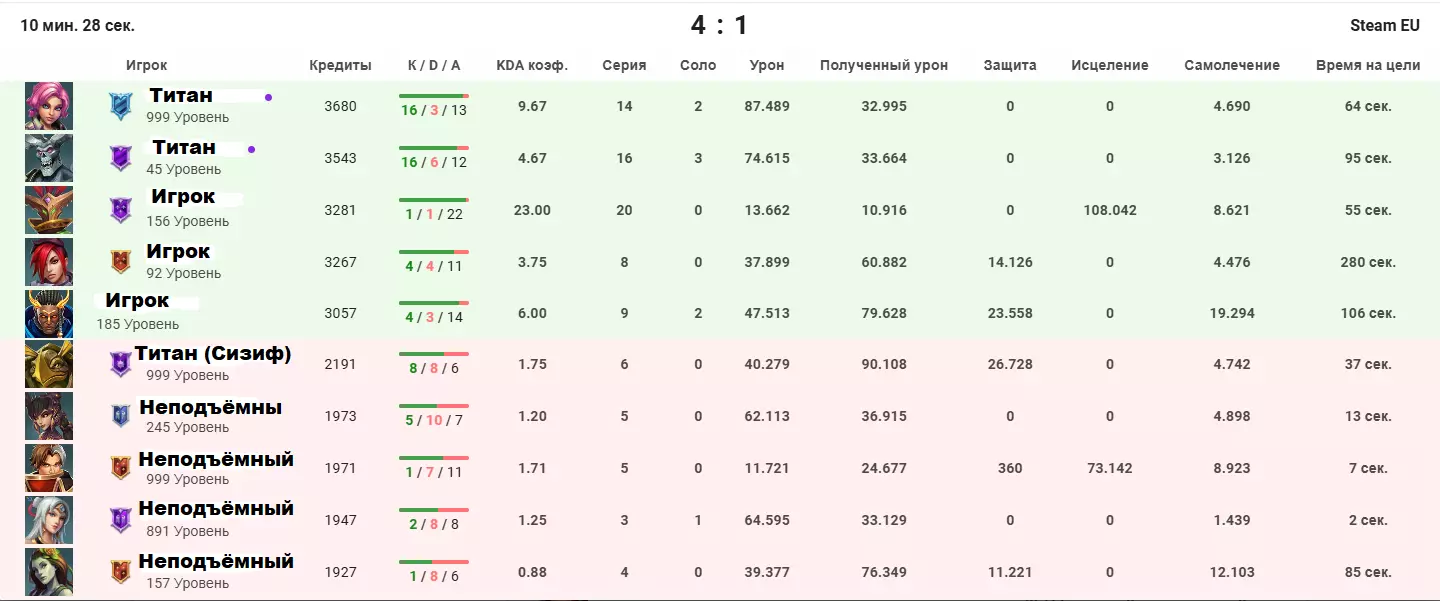The height and width of the screenshot is (601, 1440).
Task: Open the green-skinned champion portrait
Action: (49, 572)
